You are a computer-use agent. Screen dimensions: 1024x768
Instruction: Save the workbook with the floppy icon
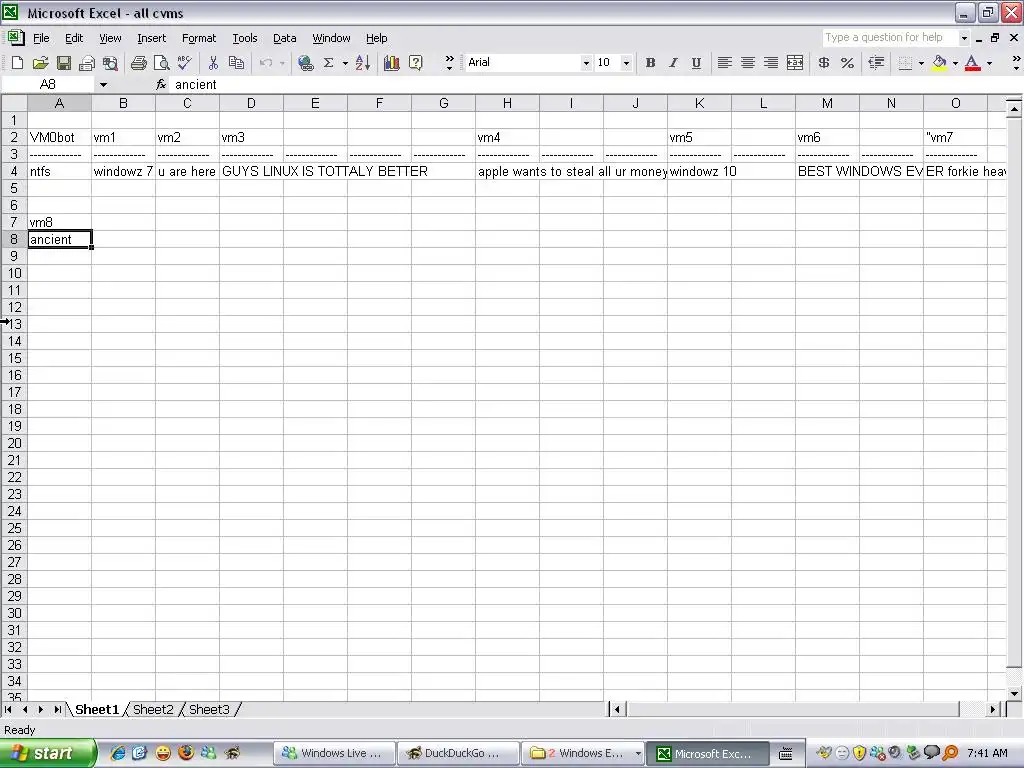(63, 63)
